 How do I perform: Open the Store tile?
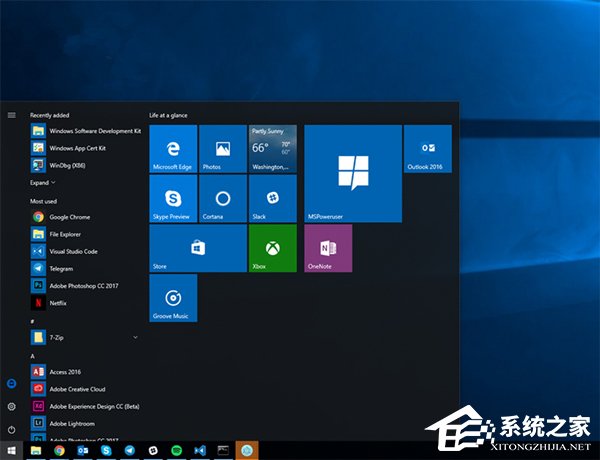(x=198, y=248)
